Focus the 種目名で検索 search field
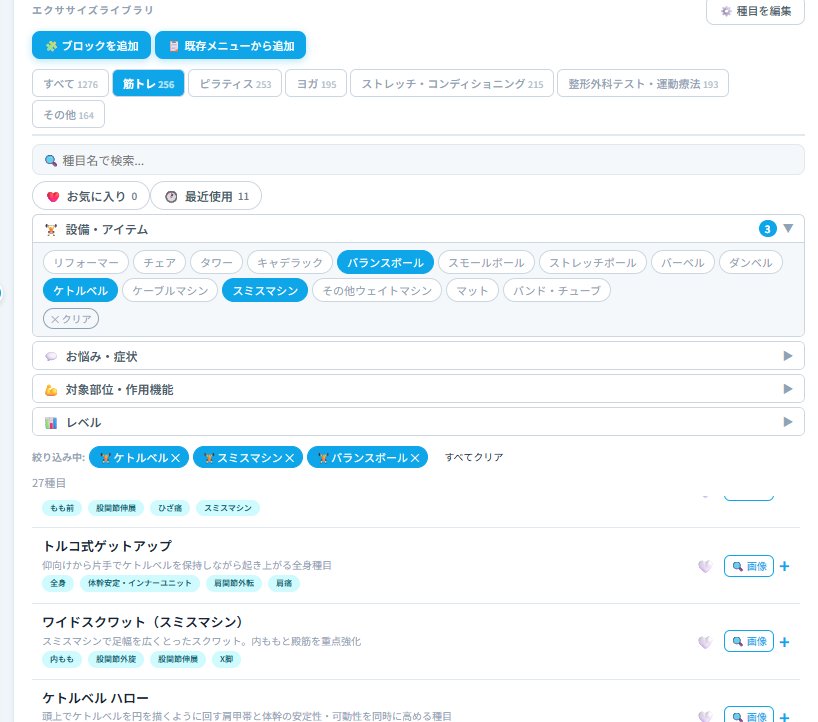The width and height of the screenshot is (818, 722). pos(418,160)
